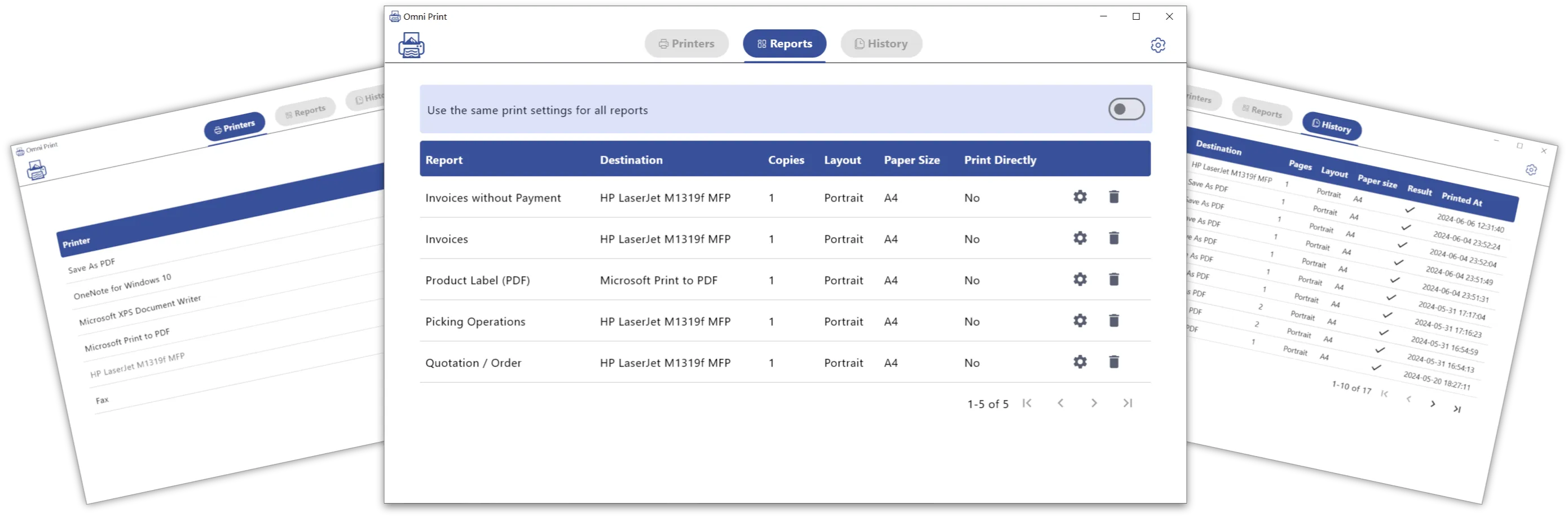Open print settings for Quotation / Order

pos(1079,361)
